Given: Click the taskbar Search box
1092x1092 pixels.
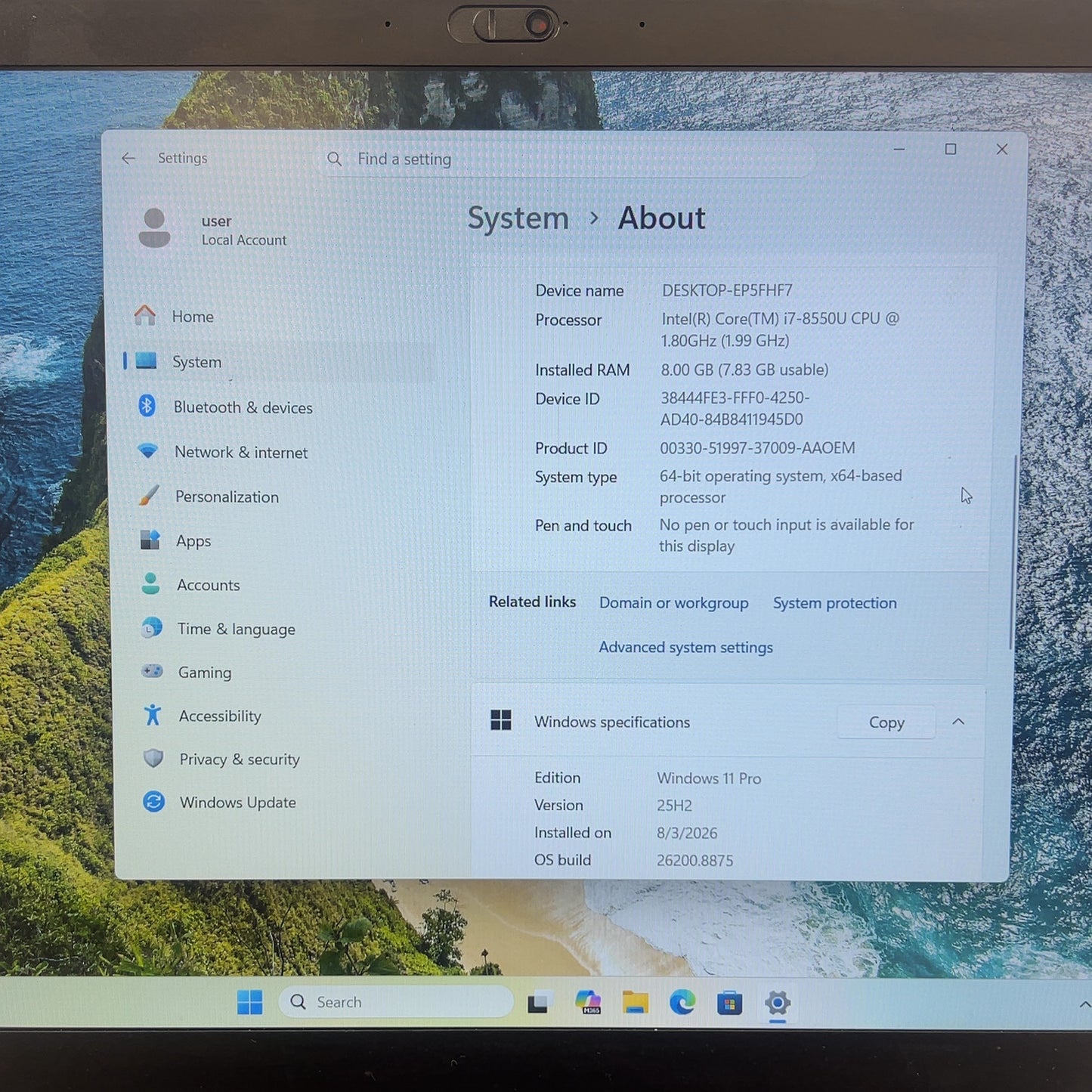Looking at the screenshot, I should tap(396, 1002).
